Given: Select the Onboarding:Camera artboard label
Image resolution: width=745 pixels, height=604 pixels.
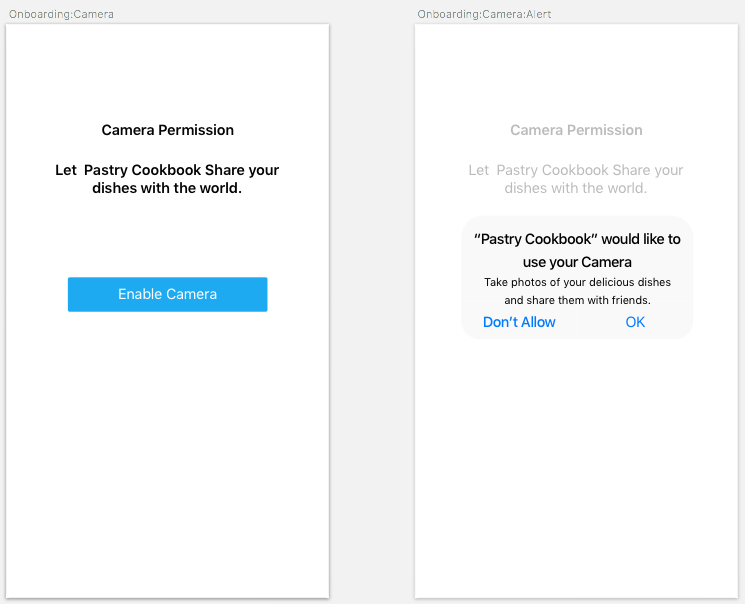Looking at the screenshot, I should pyautogui.click(x=61, y=14).
